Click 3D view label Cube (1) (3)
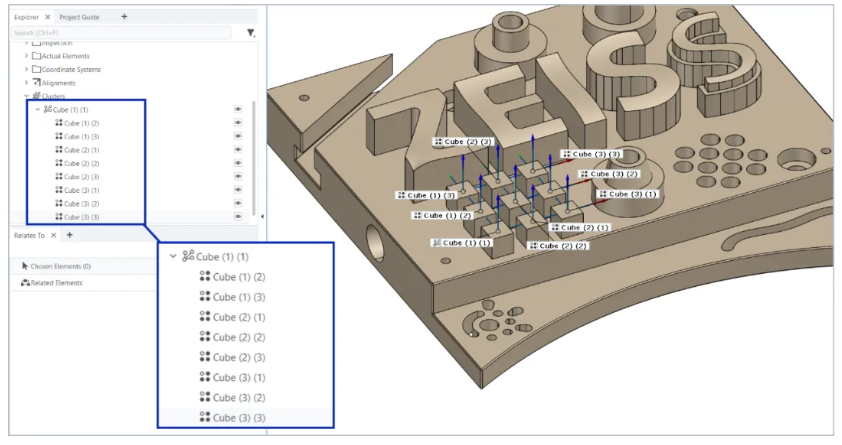Screen dimensions: 842x445 [x=426, y=195]
